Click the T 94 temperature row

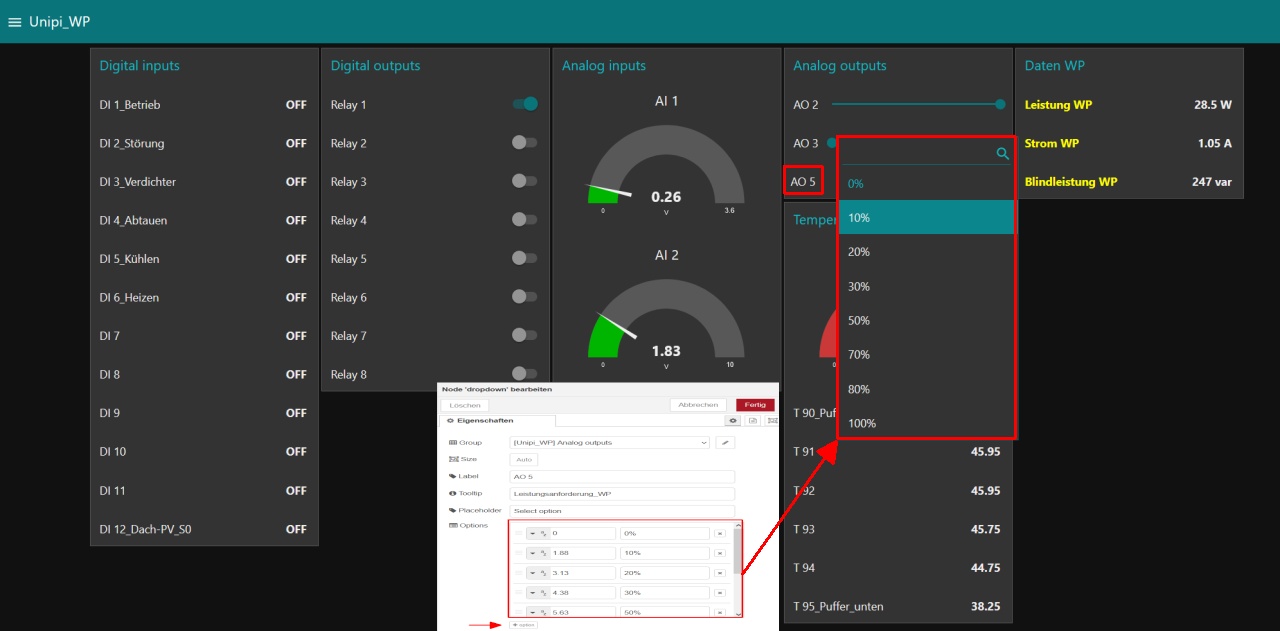coord(897,567)
